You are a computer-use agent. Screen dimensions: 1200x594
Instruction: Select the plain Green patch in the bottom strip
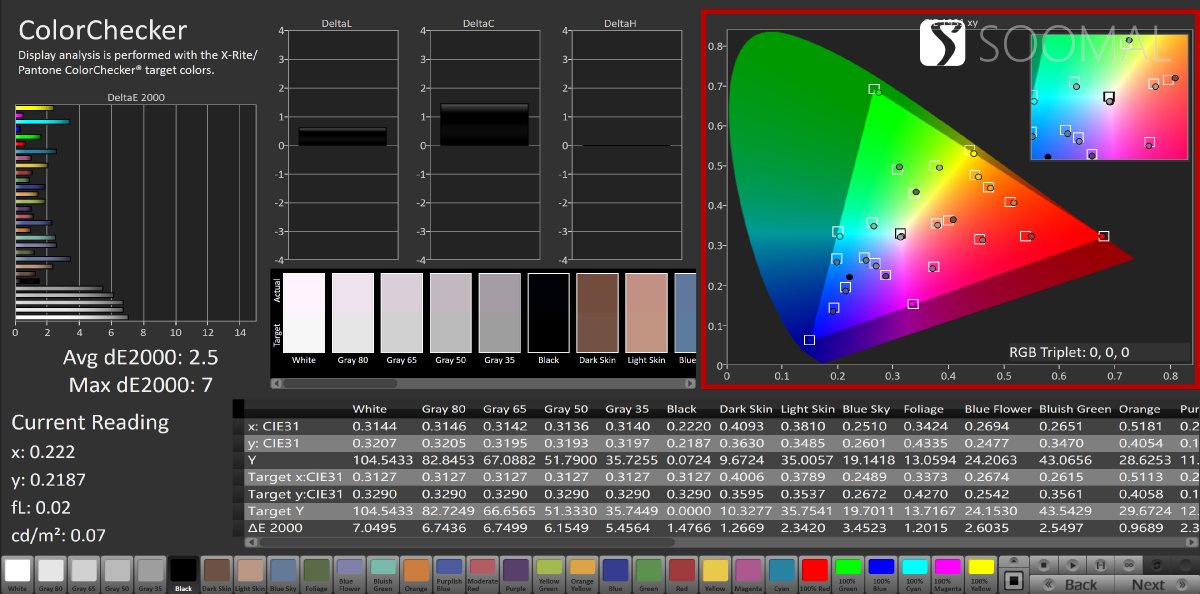pyautogui.click(x=649, y=573)
